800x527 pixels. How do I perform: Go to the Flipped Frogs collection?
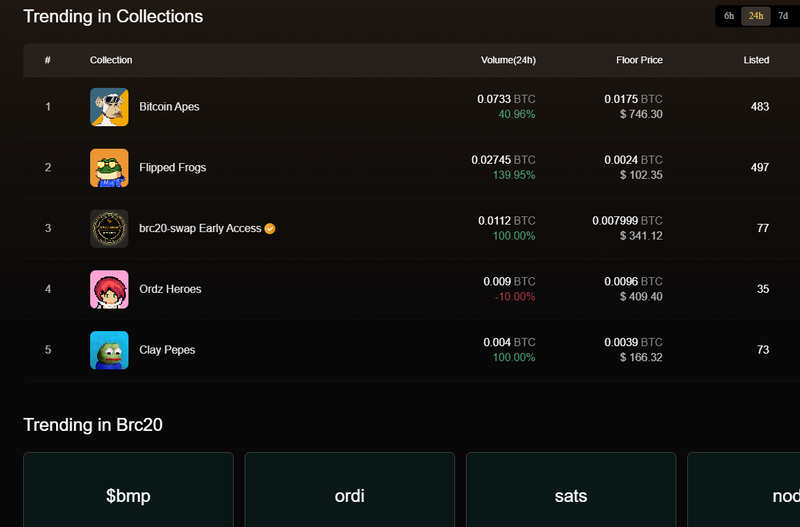click(172, 168)
